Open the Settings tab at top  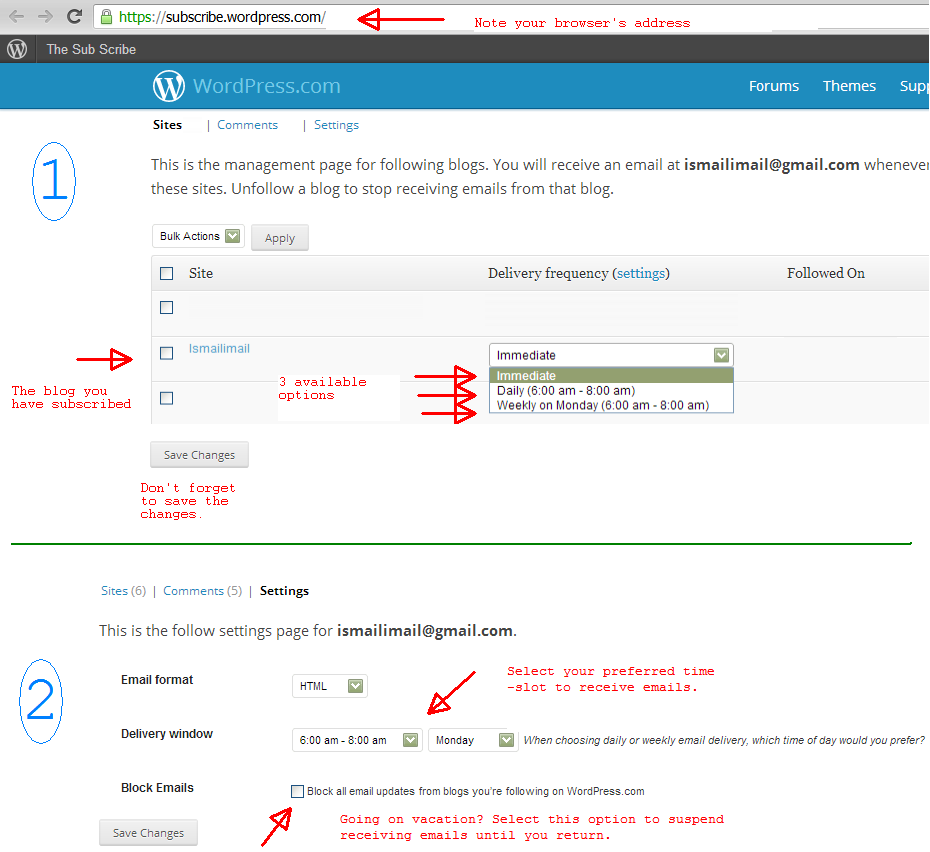tap(336, 125)
